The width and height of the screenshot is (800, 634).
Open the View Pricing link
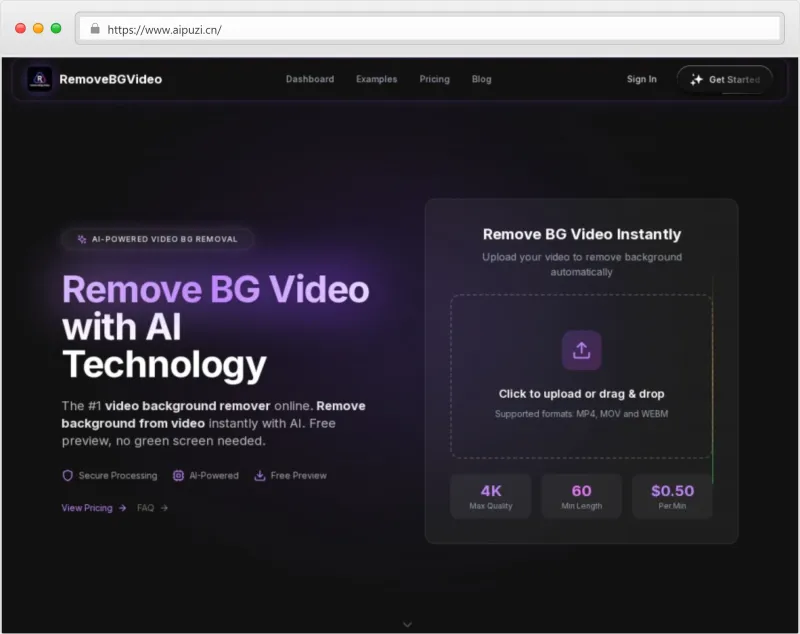(87, 507)
